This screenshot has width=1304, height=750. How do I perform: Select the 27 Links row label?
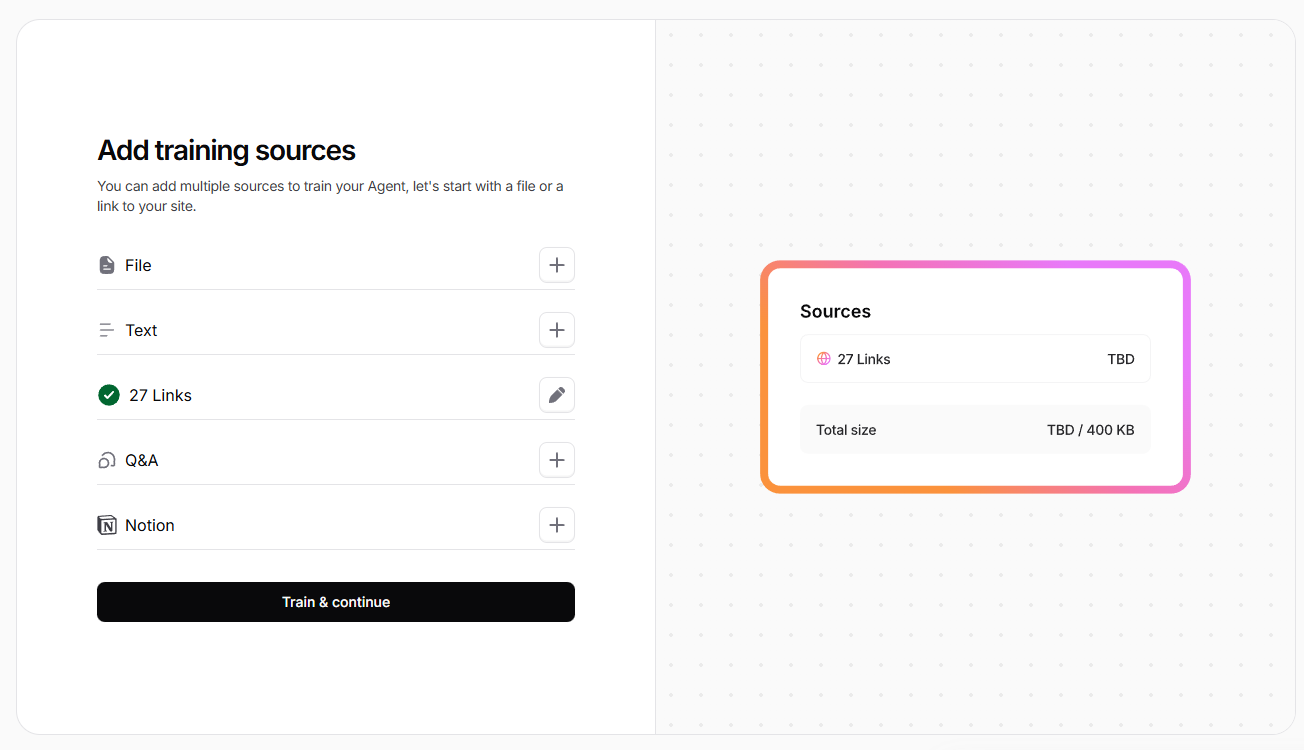tap(160, 395)
